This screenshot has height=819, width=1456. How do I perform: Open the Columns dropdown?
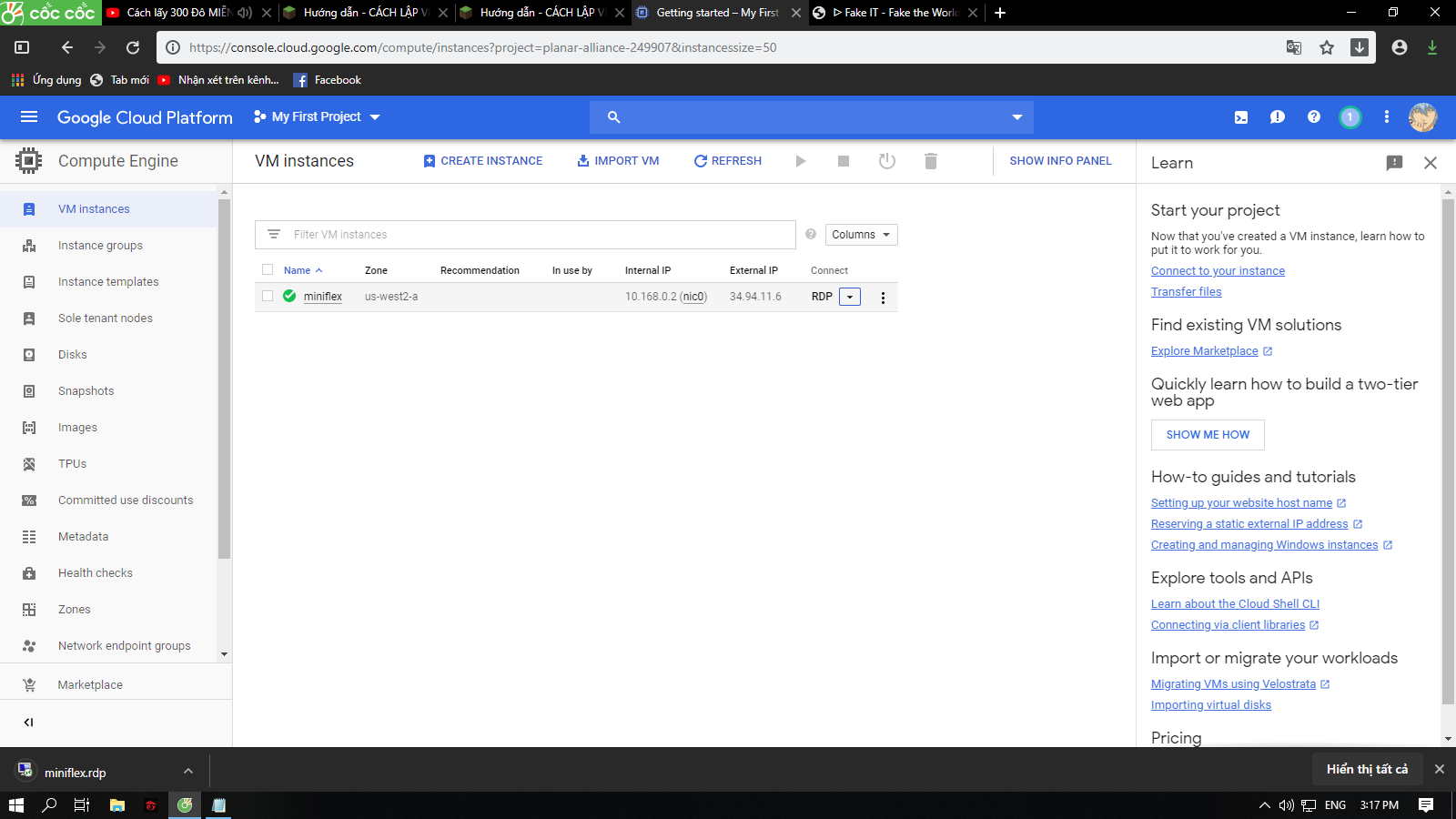pos(862,235)
